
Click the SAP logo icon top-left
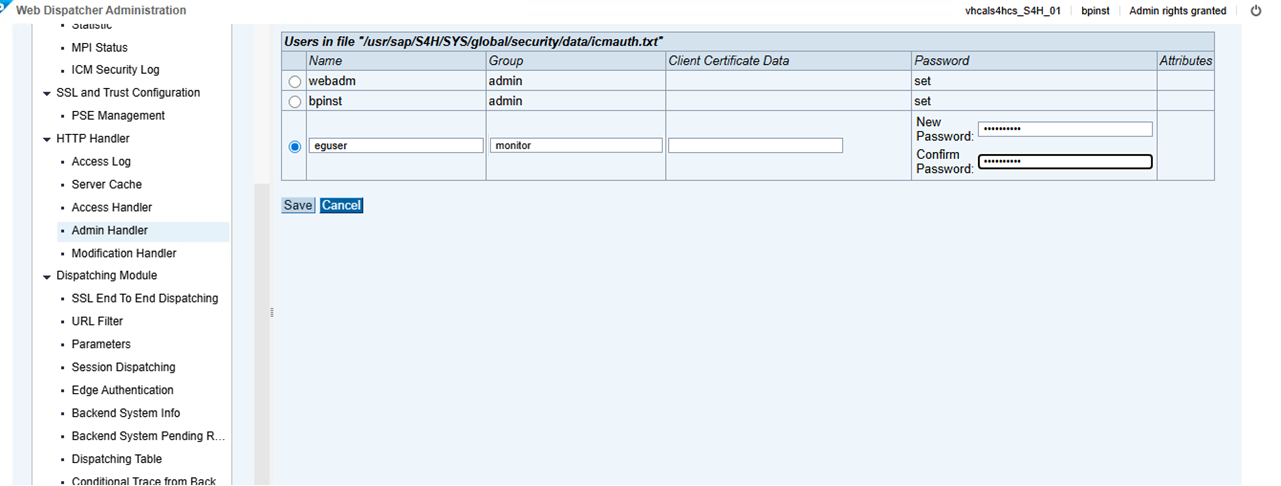pyautogui.click(x=4, y=8)
